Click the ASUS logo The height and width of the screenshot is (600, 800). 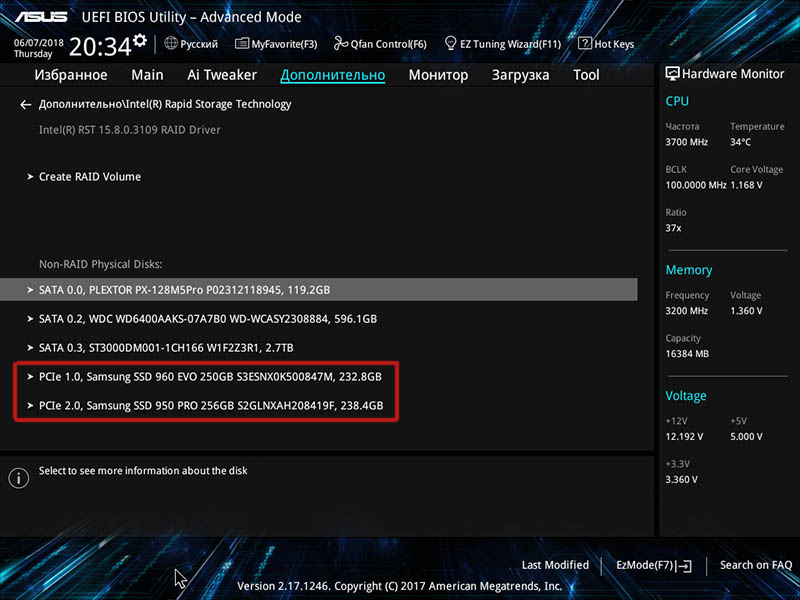click(x=41, y=17)
